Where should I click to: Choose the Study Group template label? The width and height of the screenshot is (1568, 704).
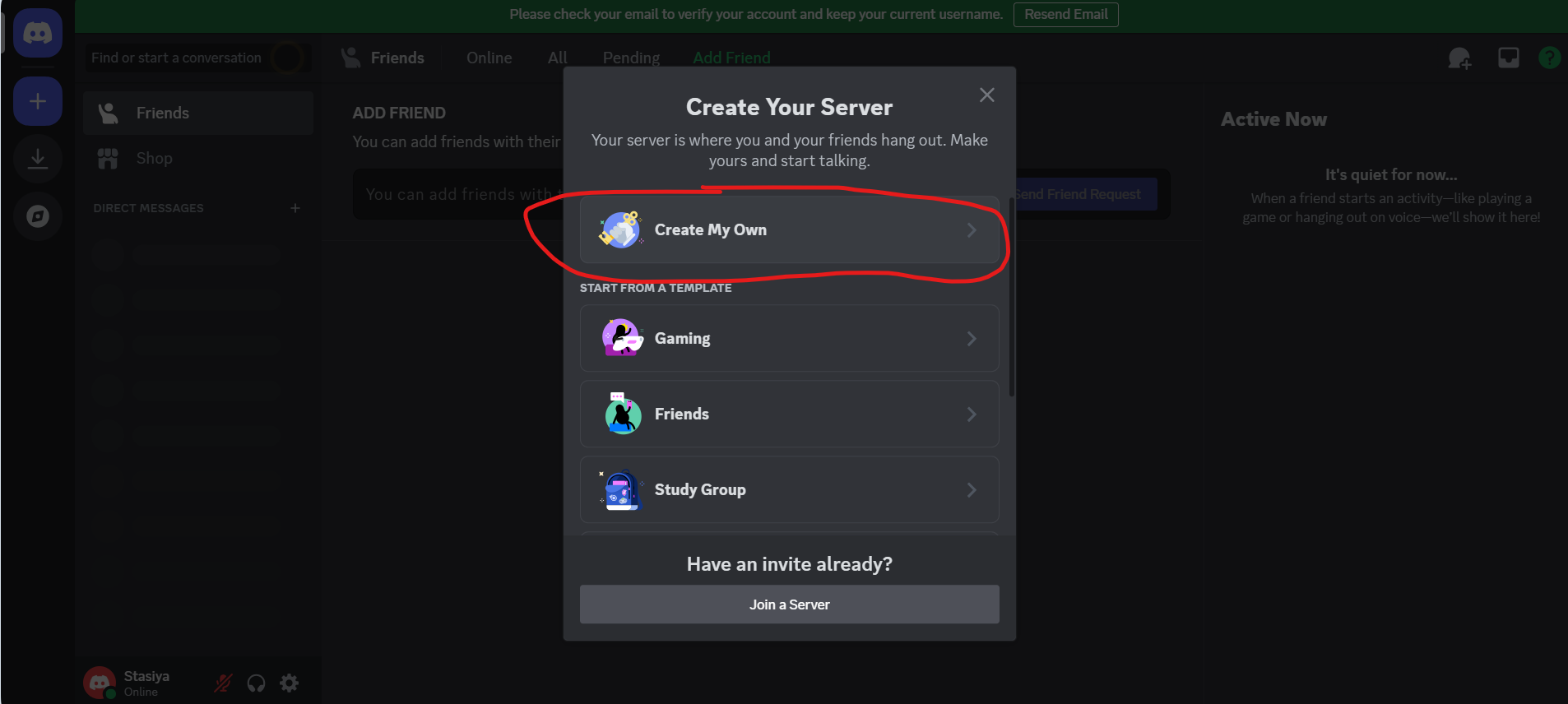700,489
